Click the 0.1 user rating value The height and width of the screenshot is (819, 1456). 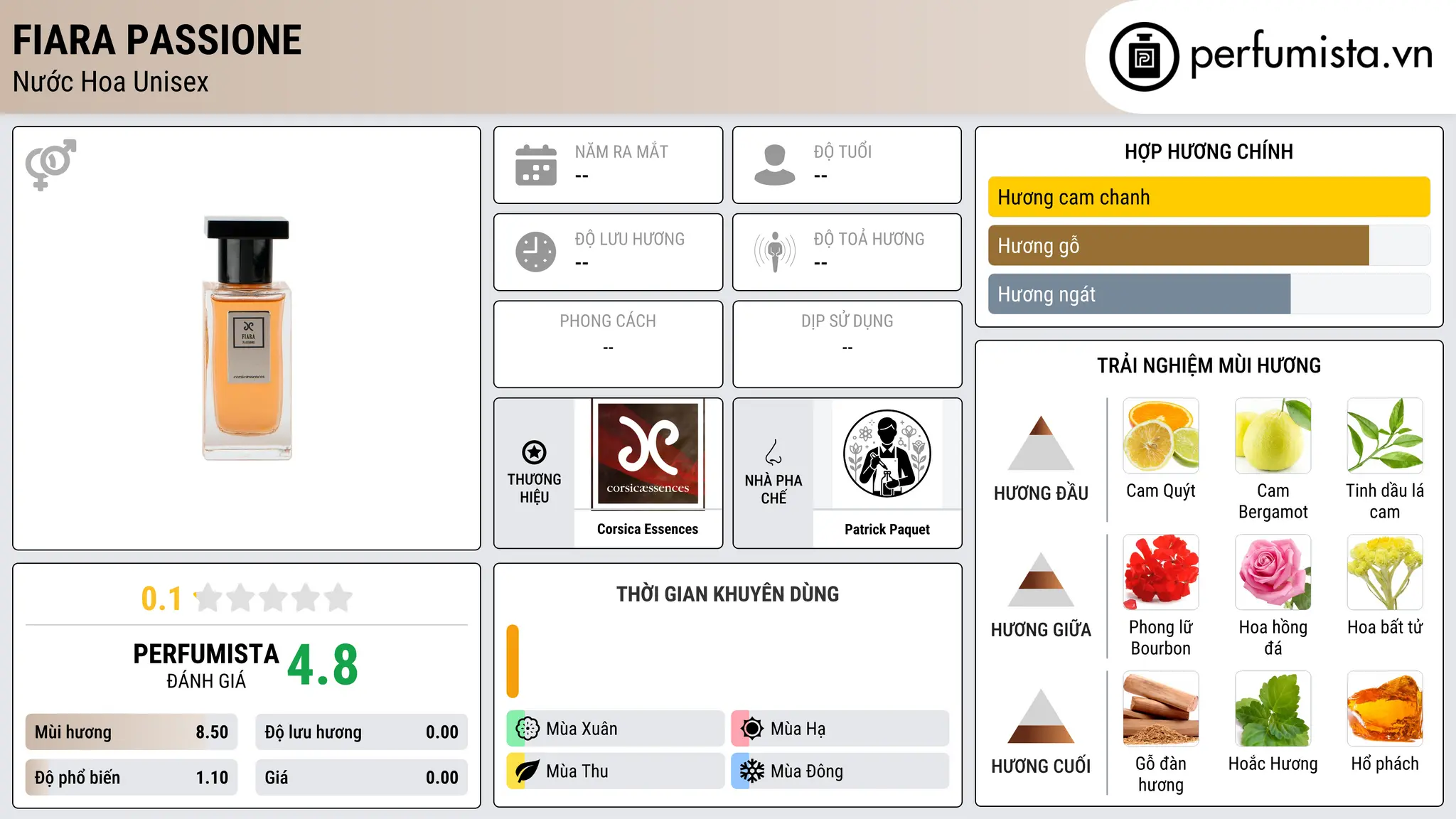(161, 599)
